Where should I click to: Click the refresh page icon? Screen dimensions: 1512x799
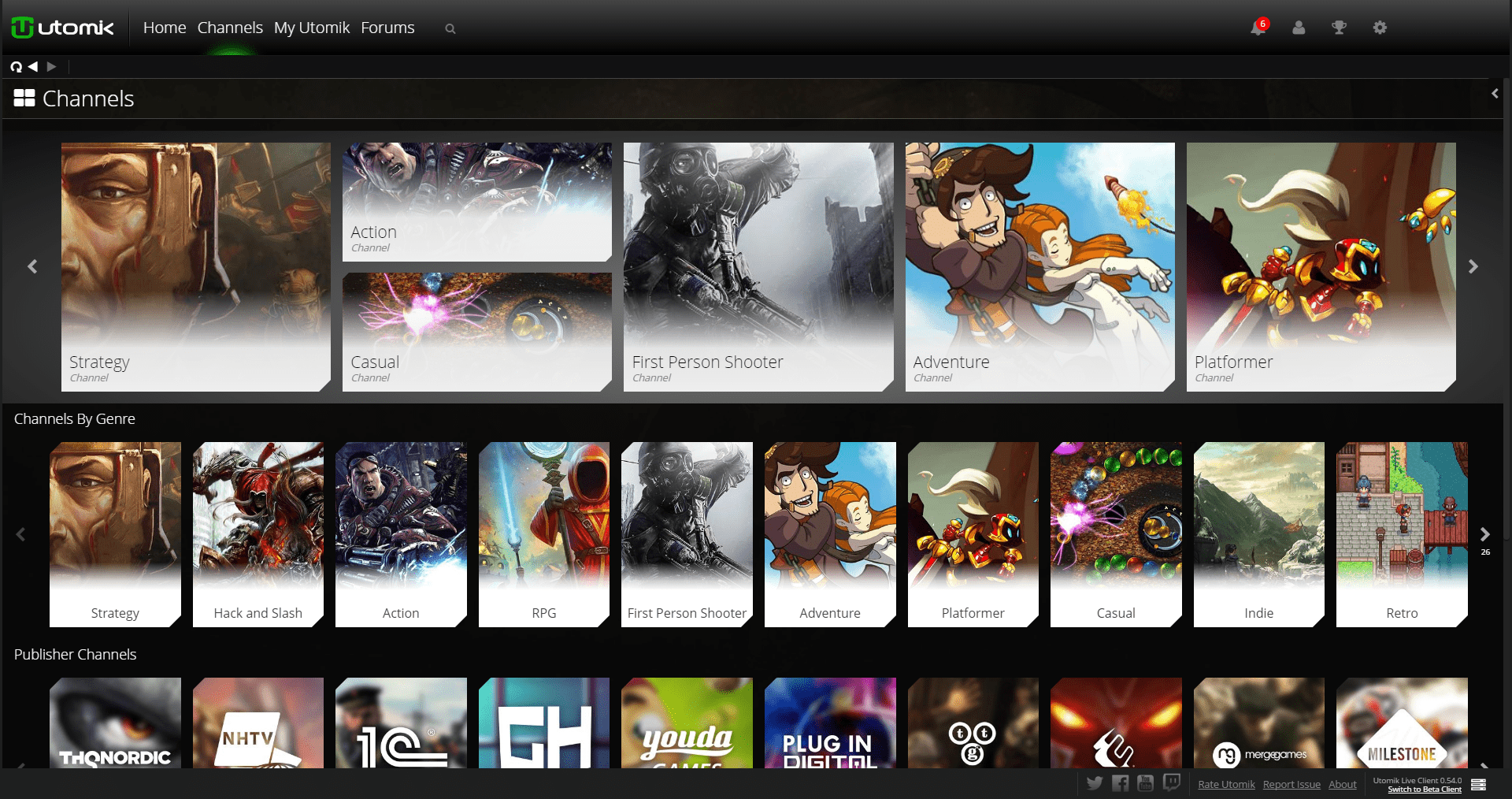click(x=16, y=67)
